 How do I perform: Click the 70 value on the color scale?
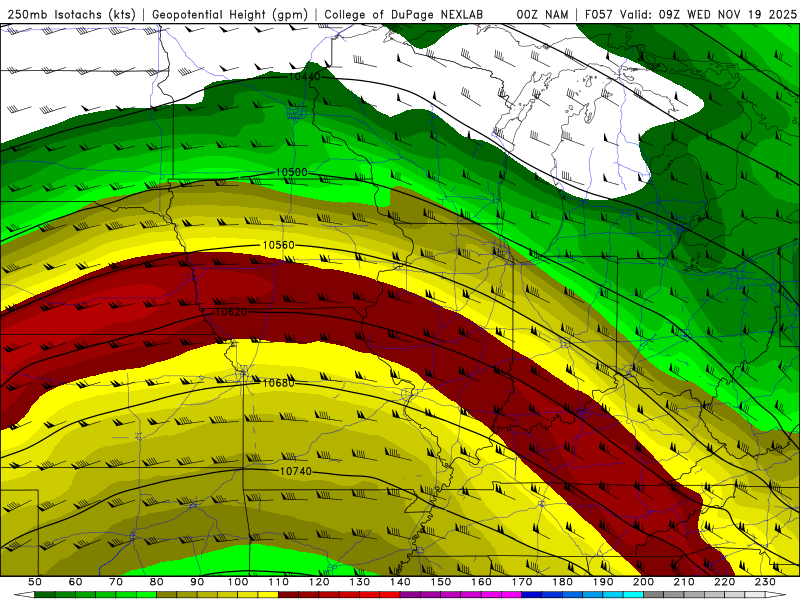116,582
